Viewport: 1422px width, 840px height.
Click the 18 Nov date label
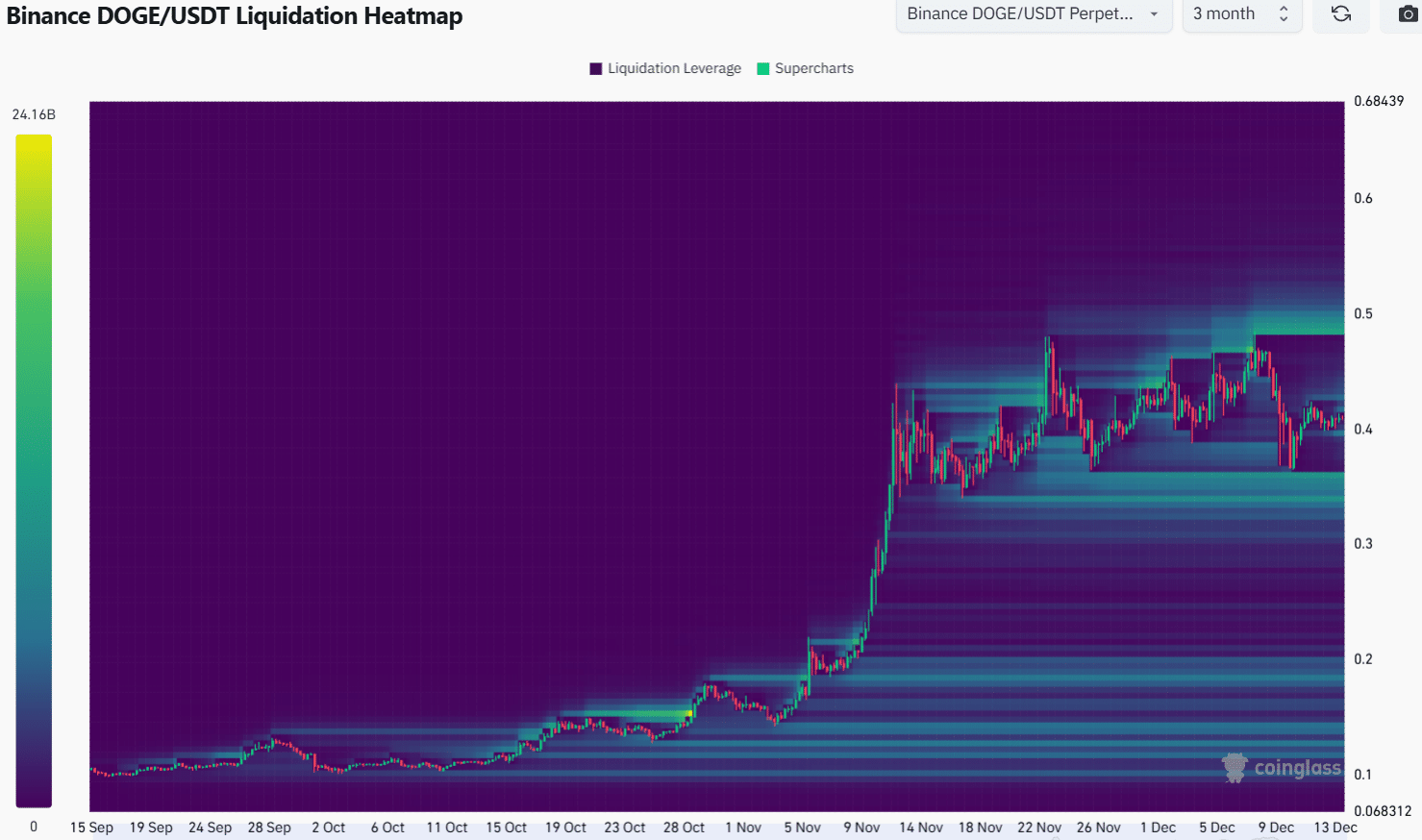(980, 828)
